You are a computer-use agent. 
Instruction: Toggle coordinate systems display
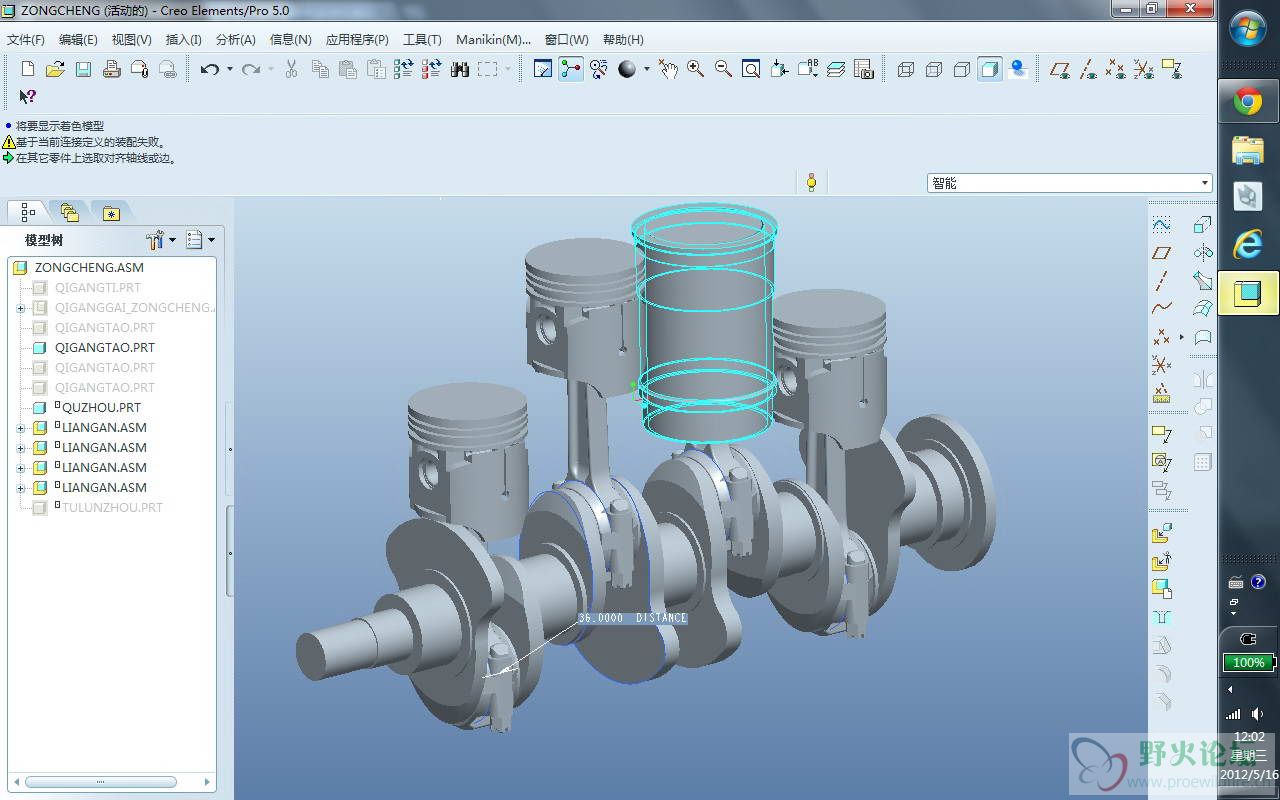(1144, 69)
